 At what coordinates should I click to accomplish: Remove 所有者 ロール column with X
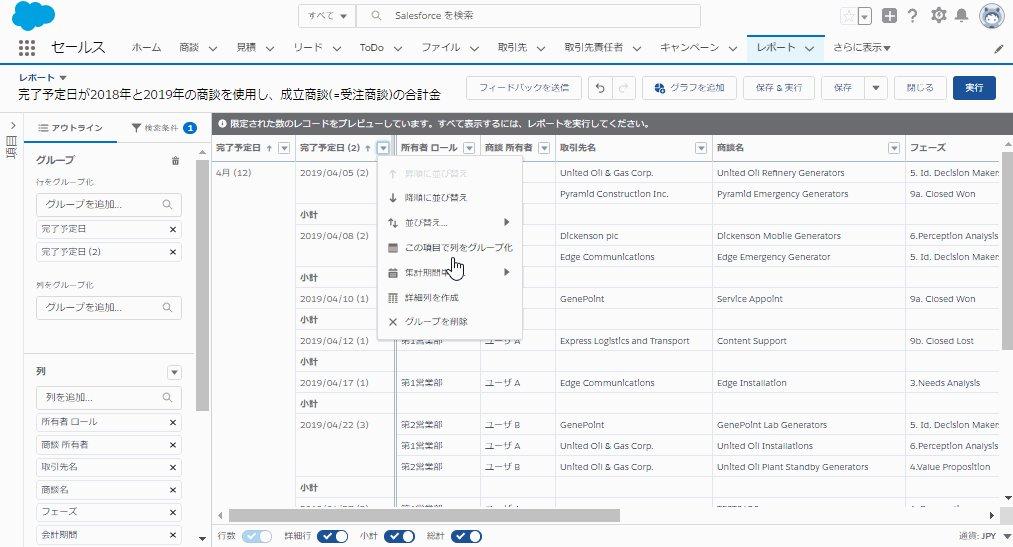click(x=172, y=422)
